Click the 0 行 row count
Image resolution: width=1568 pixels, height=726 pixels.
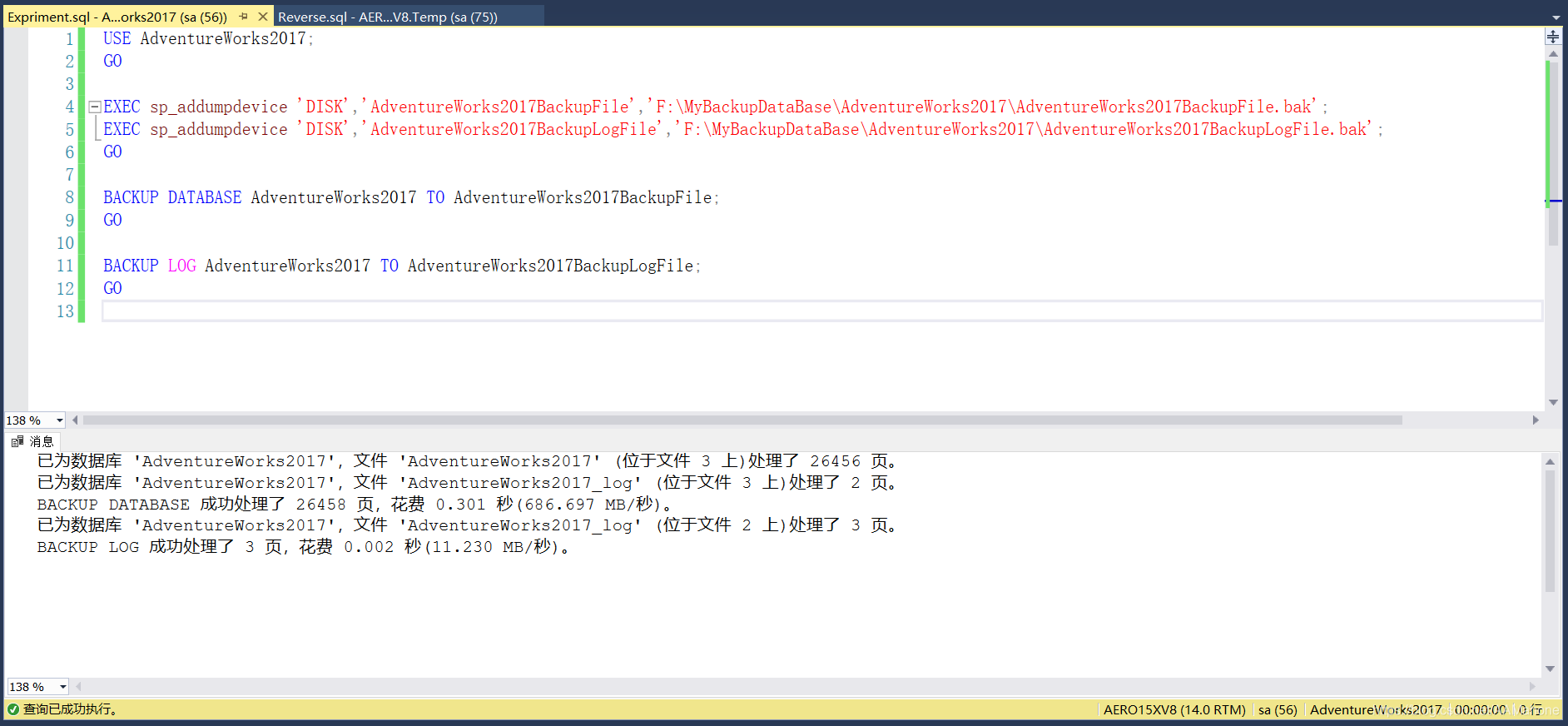coord(1531,709)
